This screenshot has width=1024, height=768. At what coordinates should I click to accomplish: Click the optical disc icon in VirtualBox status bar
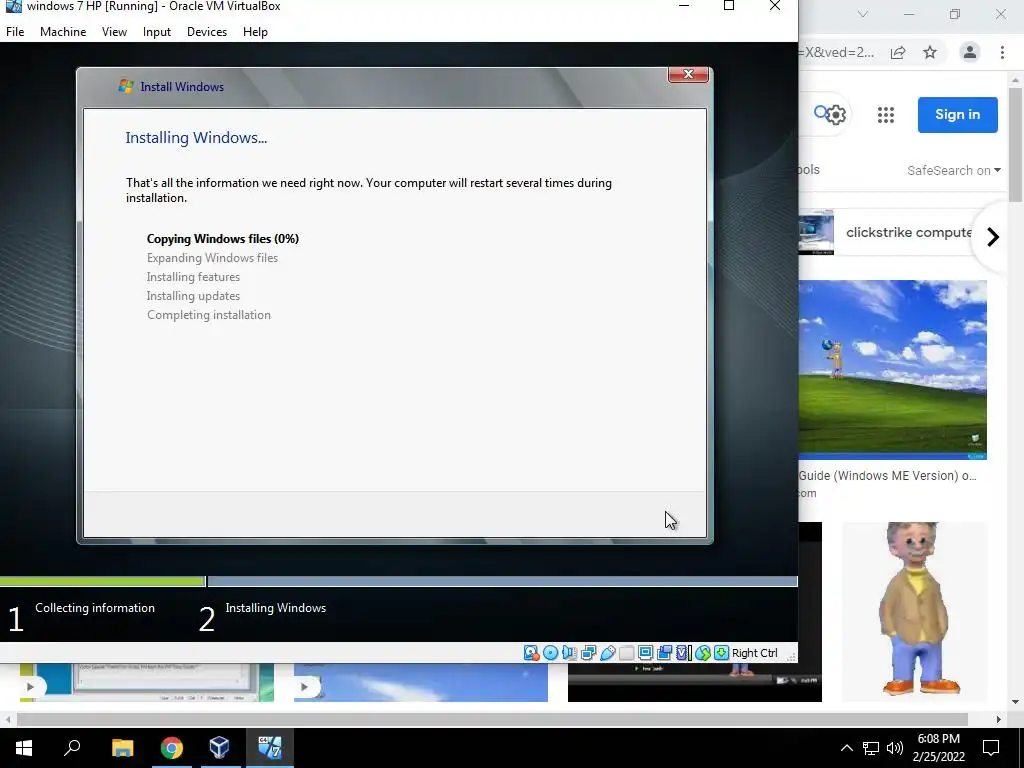tap(551, 652)
